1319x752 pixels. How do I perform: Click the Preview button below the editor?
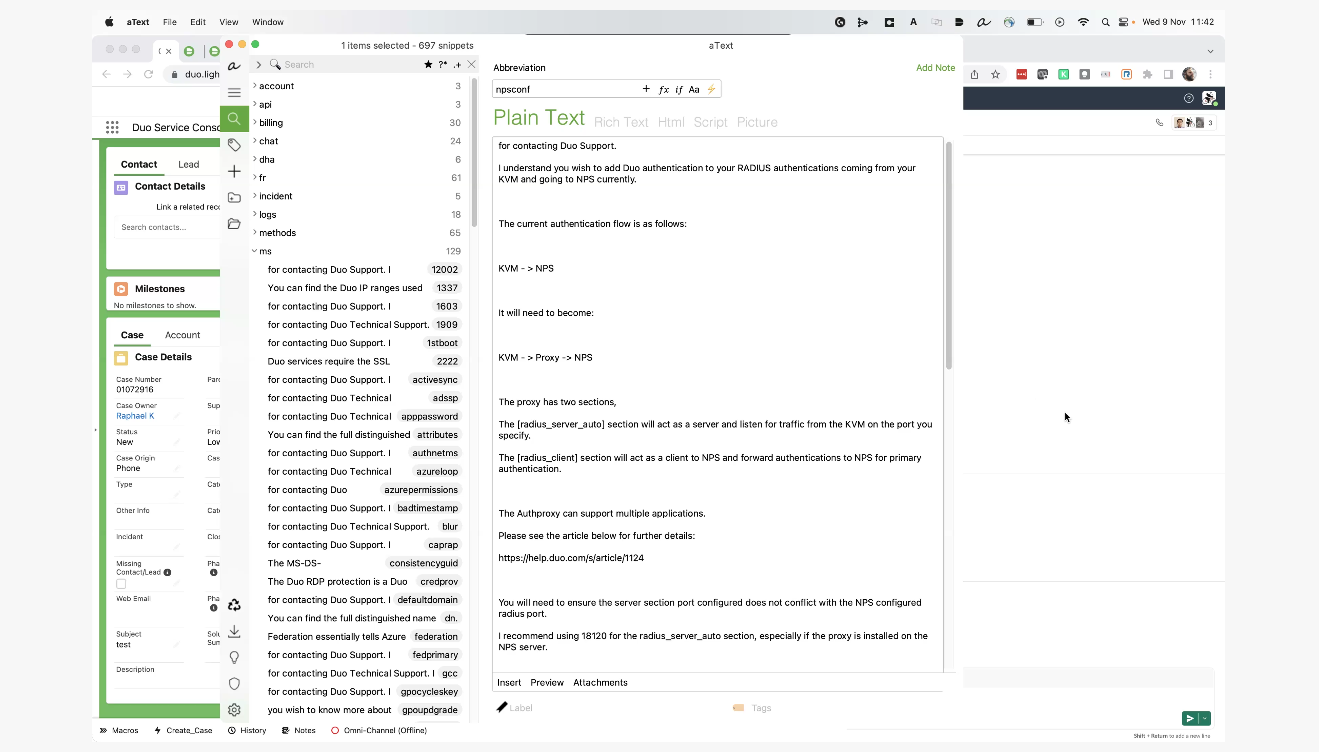547,683
